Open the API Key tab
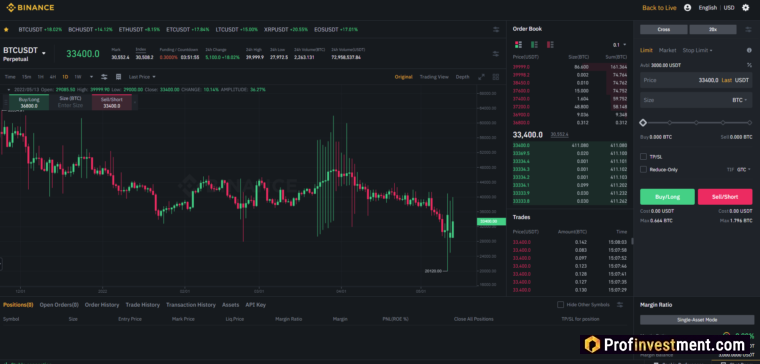This screenshot has height=364, width=760. [255, 304]
